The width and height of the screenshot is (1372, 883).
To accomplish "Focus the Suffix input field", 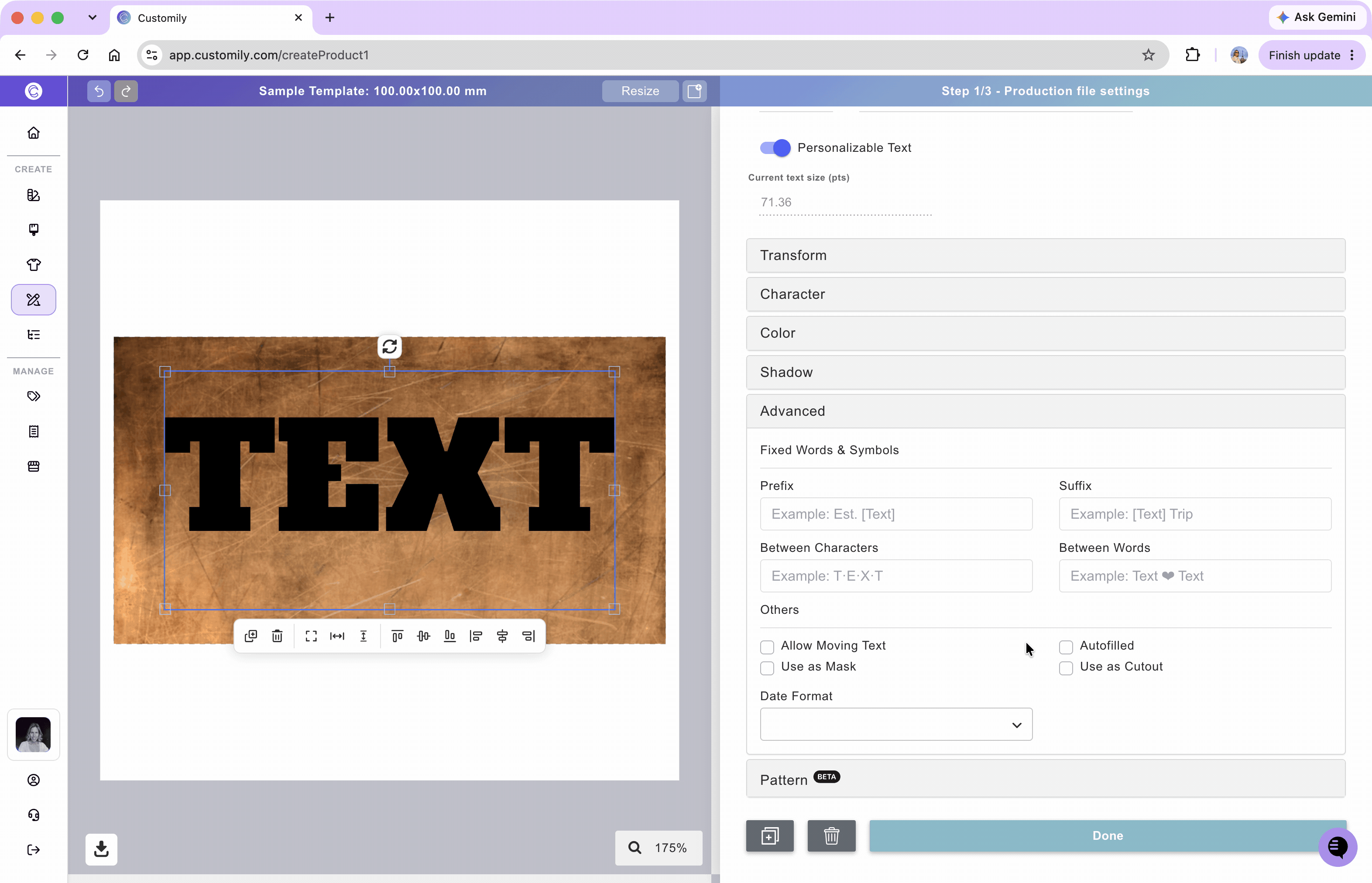I will 1195,514.
